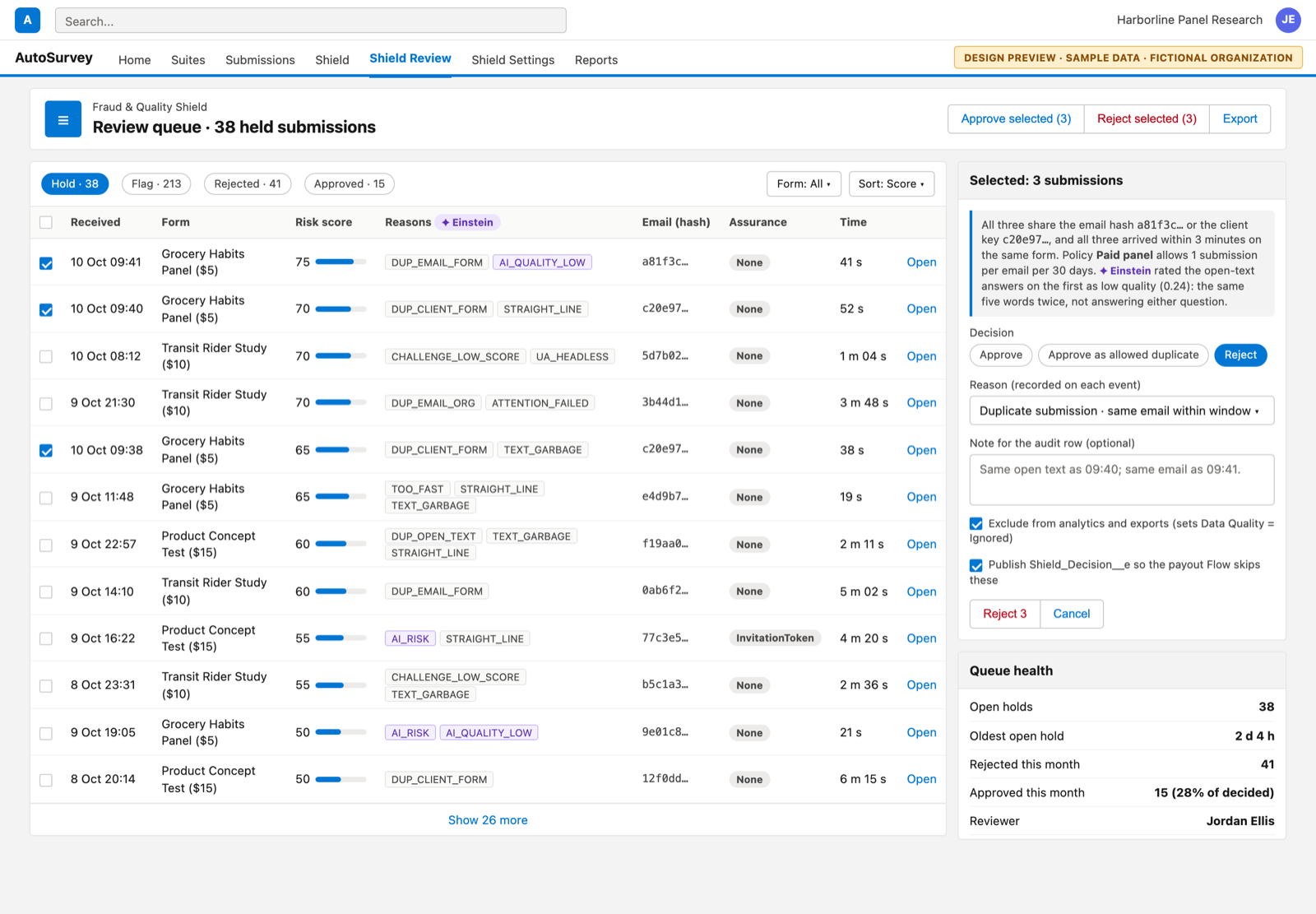
Task: Click the audit row note text area
Action: pyautogui.click(x=1122, y=480)
